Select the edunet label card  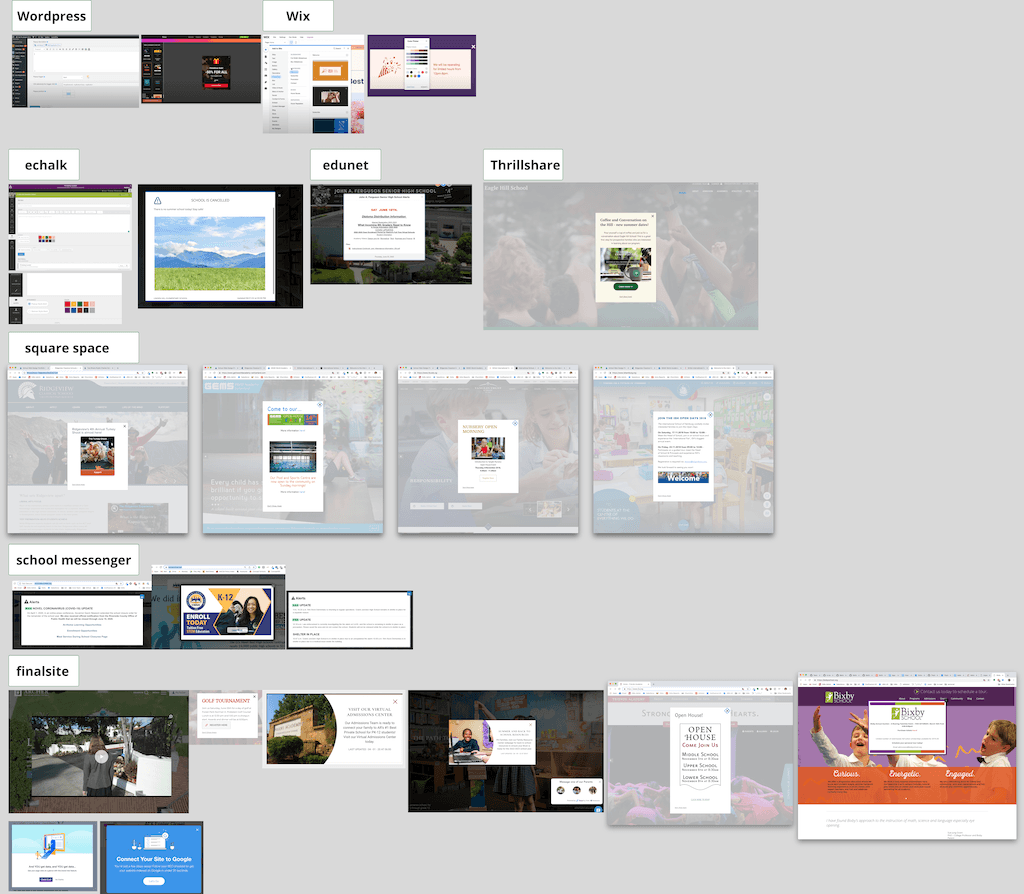[345, 165]
